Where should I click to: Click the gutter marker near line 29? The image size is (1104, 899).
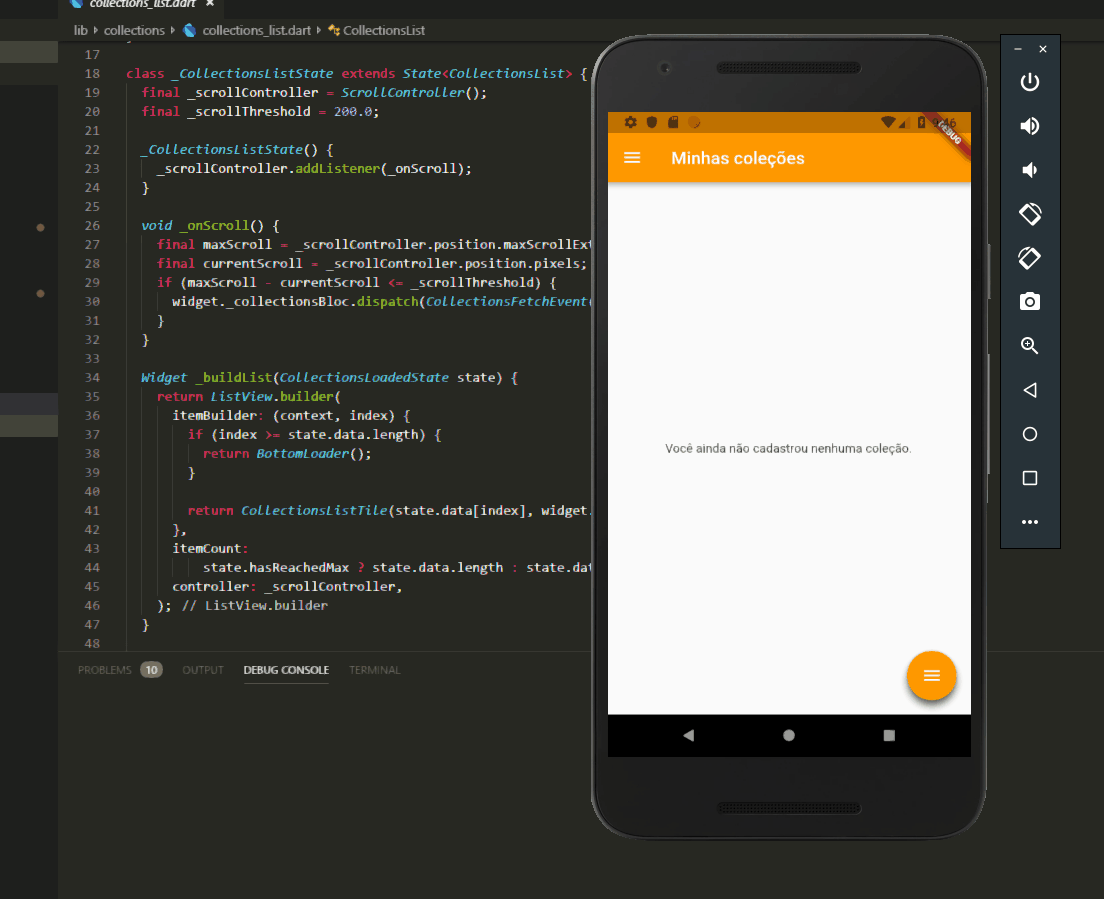pyautogui.click(x=40, y=293)
